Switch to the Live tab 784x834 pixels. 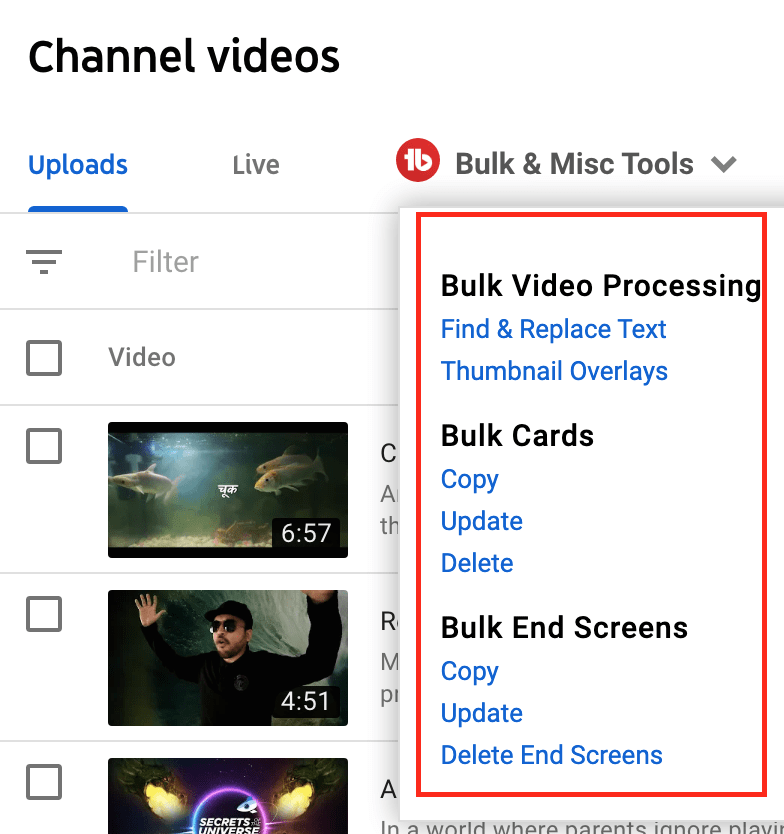pyautogui.click(x=256, y=165)
